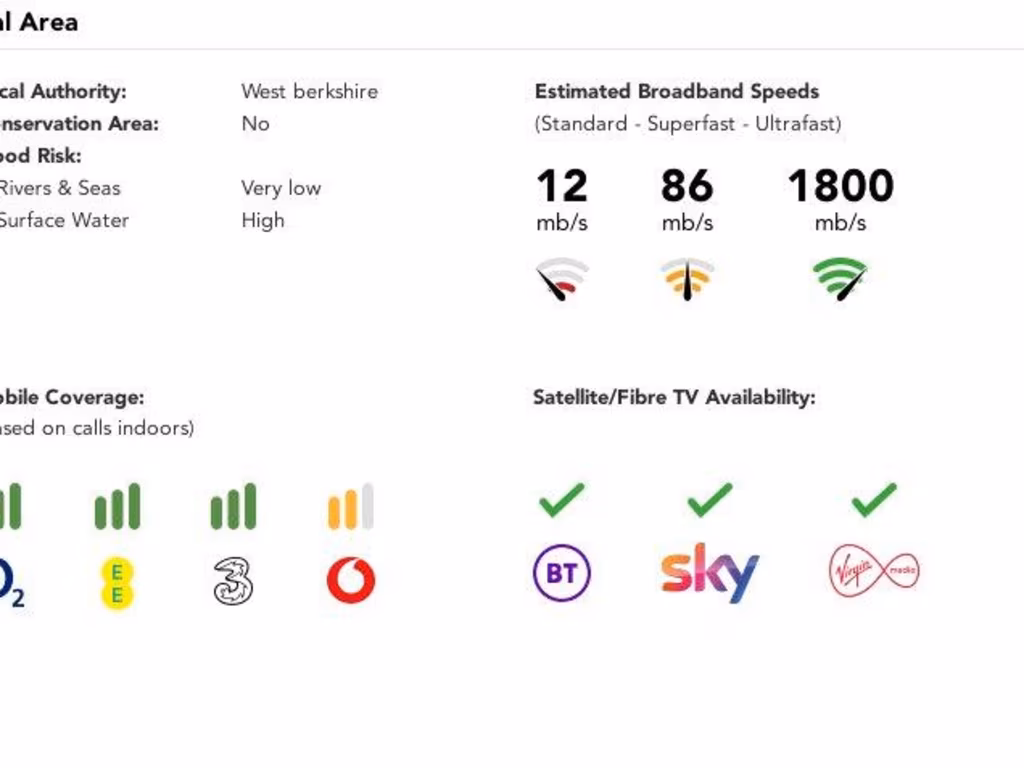Screen dimensions: 1024x768
Task: Click the checkmark above Virgin Media
Action: (x=874, y=499)
